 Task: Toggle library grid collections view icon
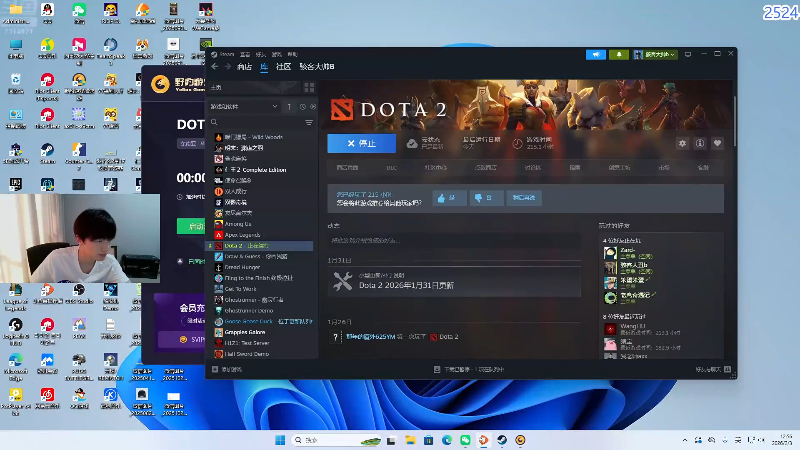coord(309,87)
